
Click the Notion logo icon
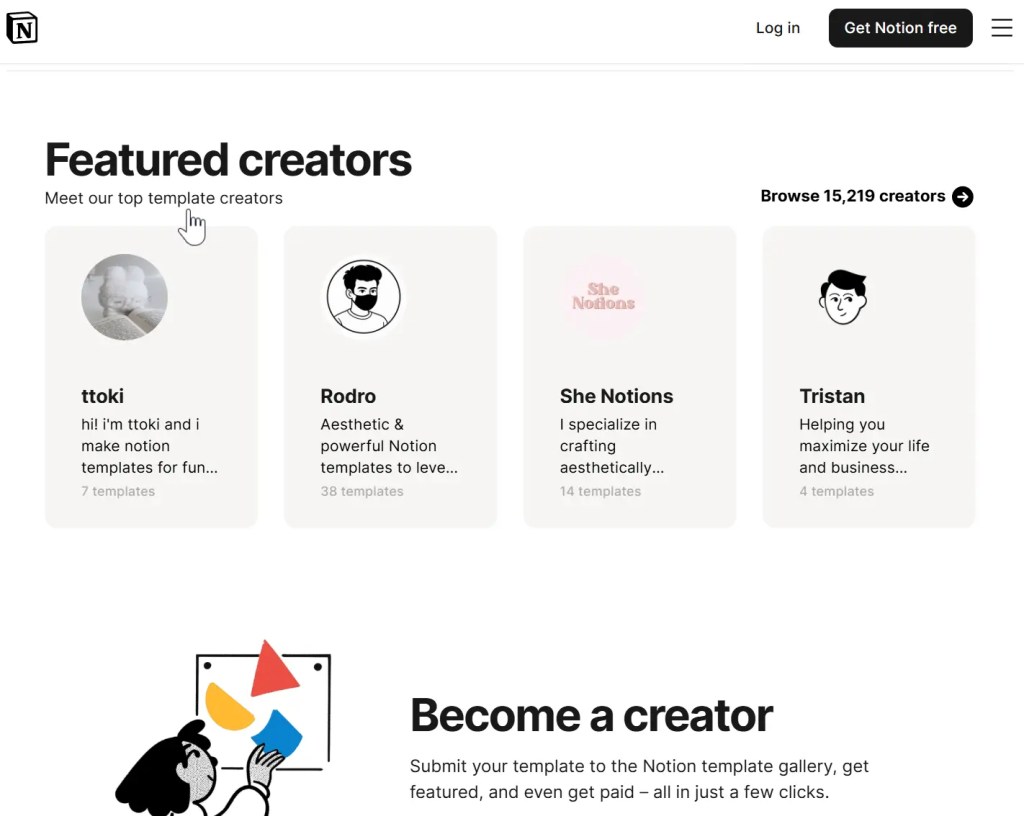[22, 28]
